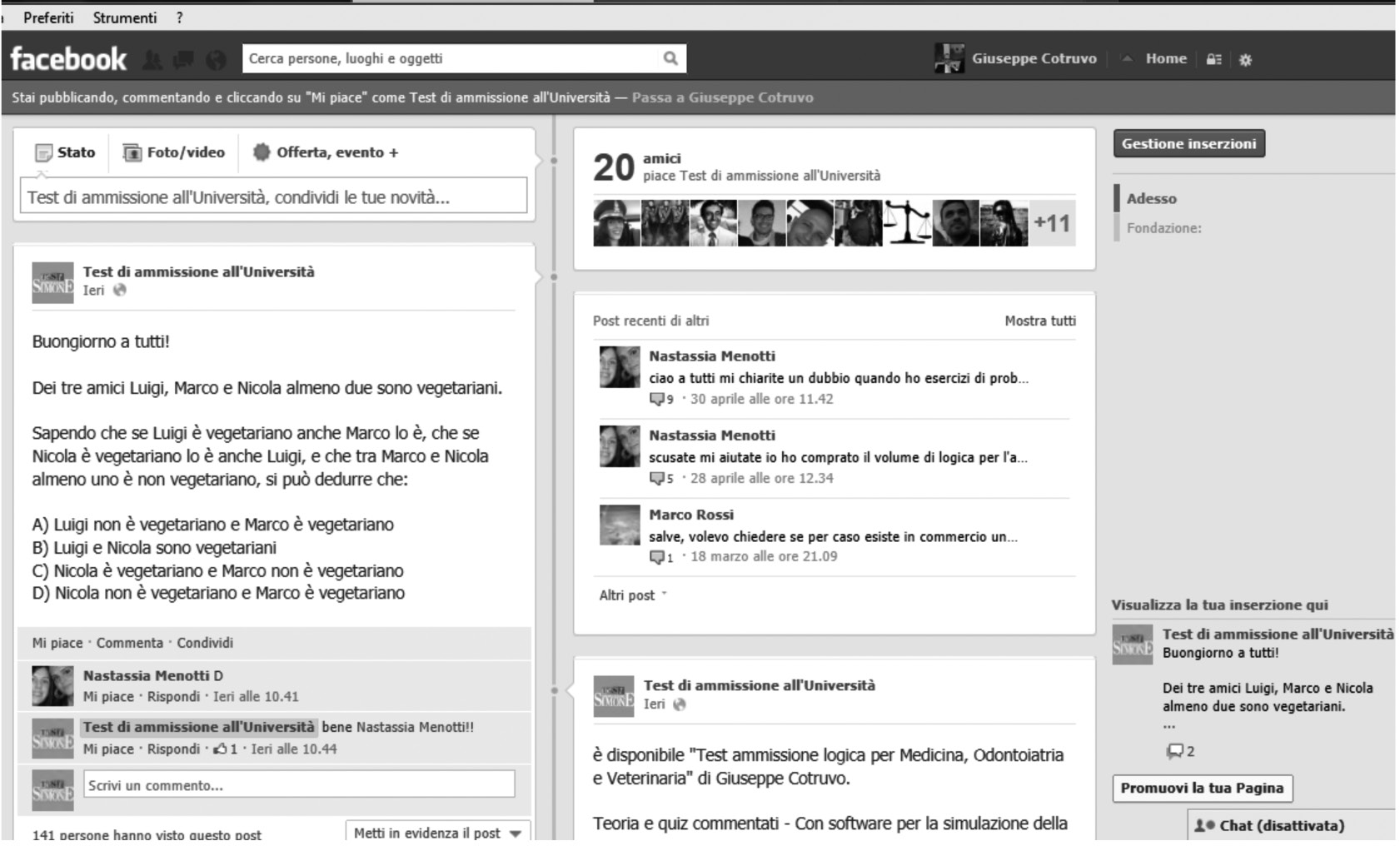This screenshot has height=846, width=1400.
Task: Click Mi piace under the vegetarian quiz post
Action: pyautogui.click(x=57, y=643)
